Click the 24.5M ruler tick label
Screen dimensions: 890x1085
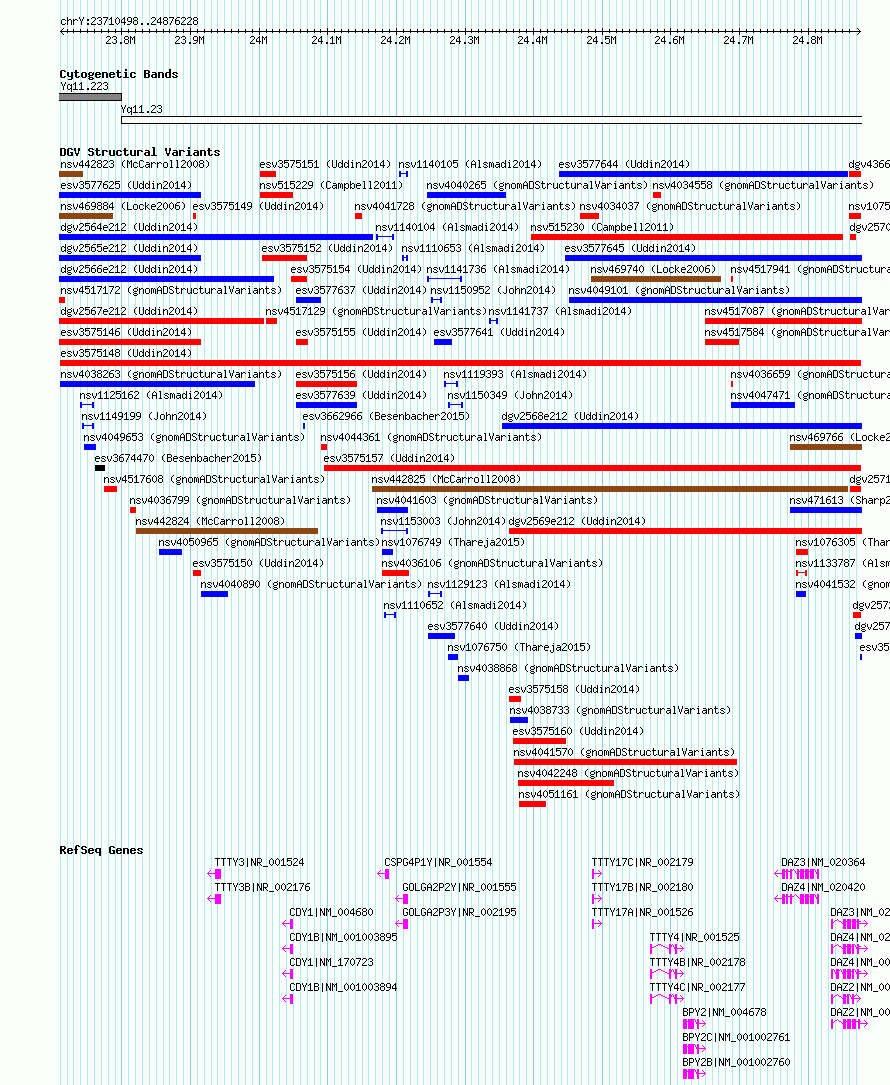[x=601, y=40]
